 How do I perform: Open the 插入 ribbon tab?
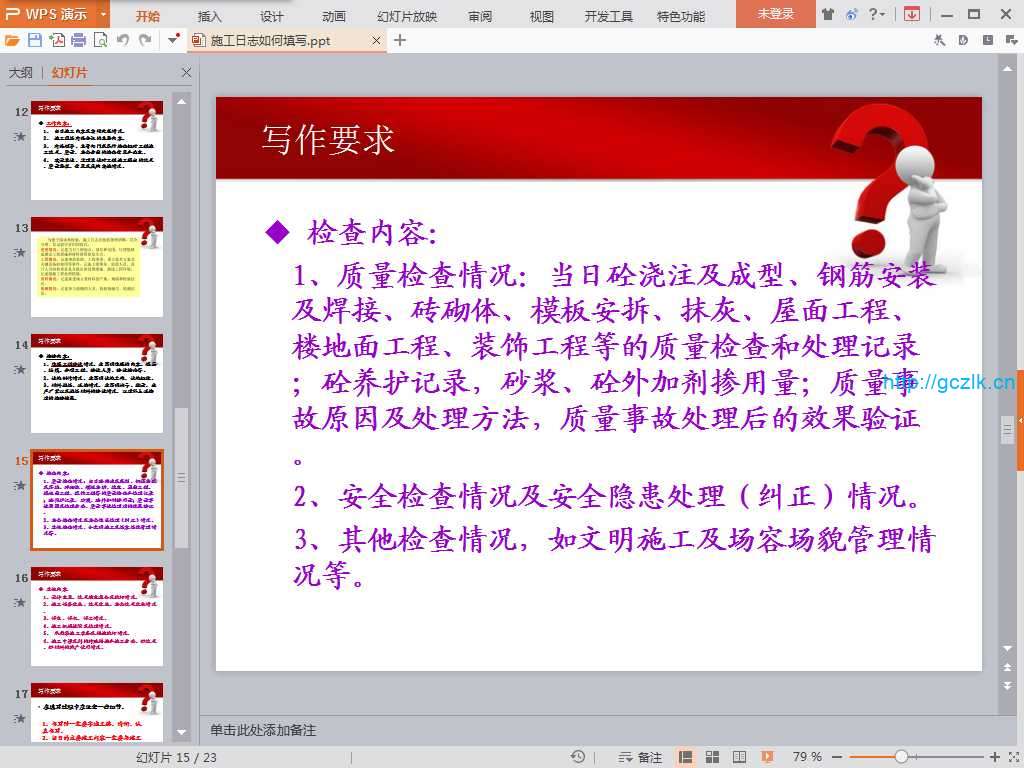click(210, 16)
